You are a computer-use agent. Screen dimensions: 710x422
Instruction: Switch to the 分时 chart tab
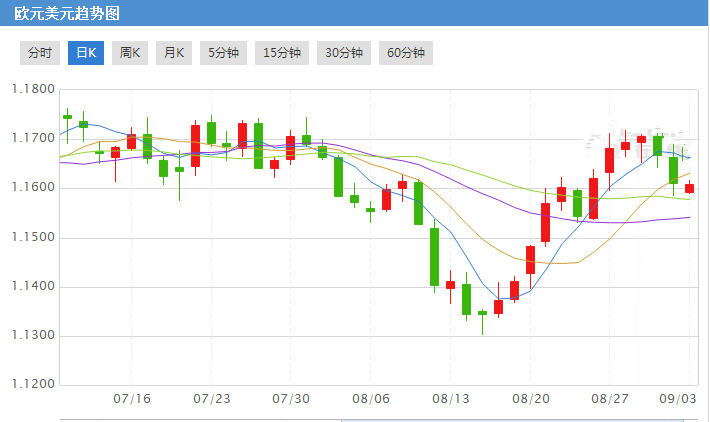(39, 53)
